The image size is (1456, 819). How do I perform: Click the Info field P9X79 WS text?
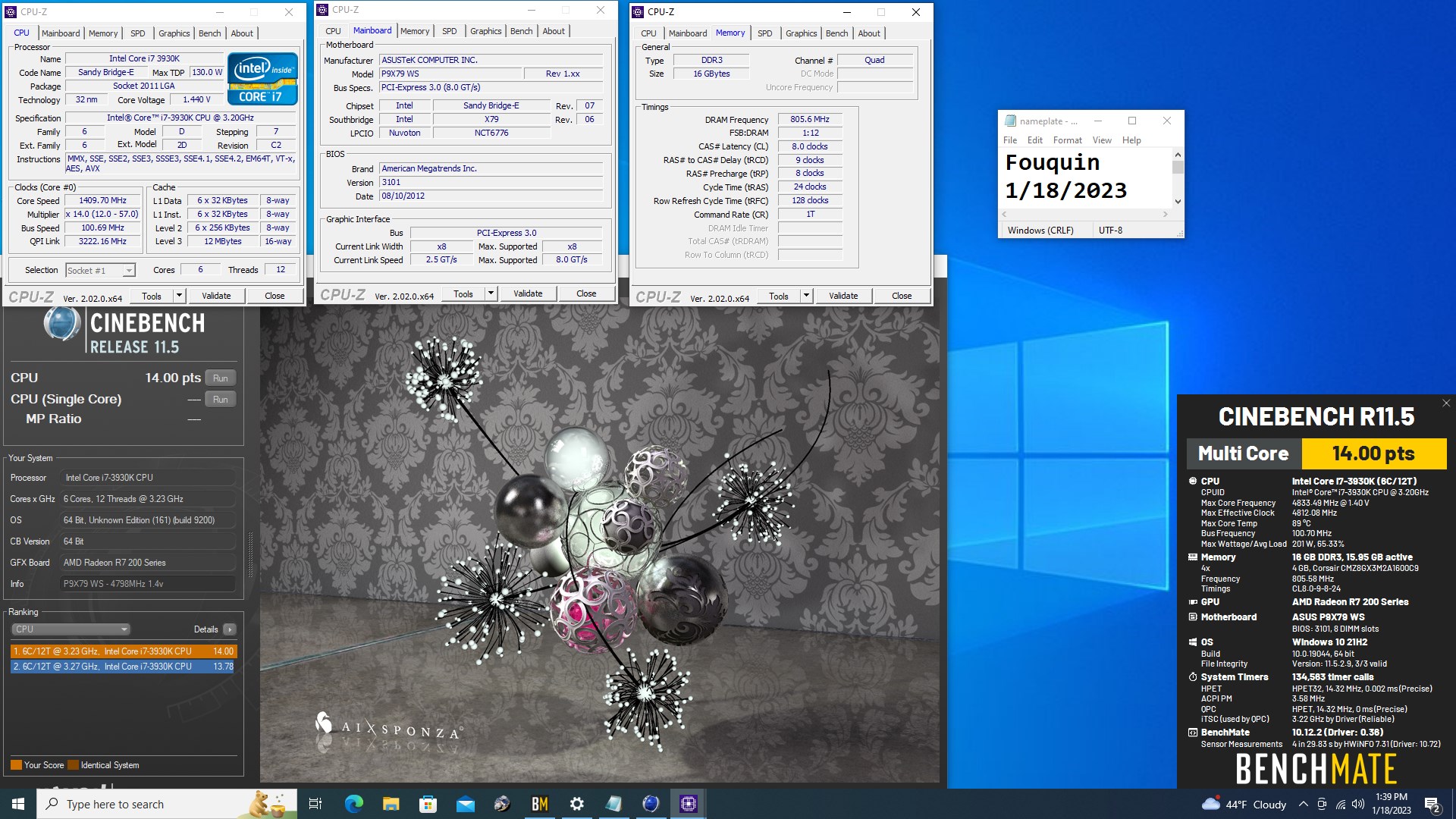[148, 584]
